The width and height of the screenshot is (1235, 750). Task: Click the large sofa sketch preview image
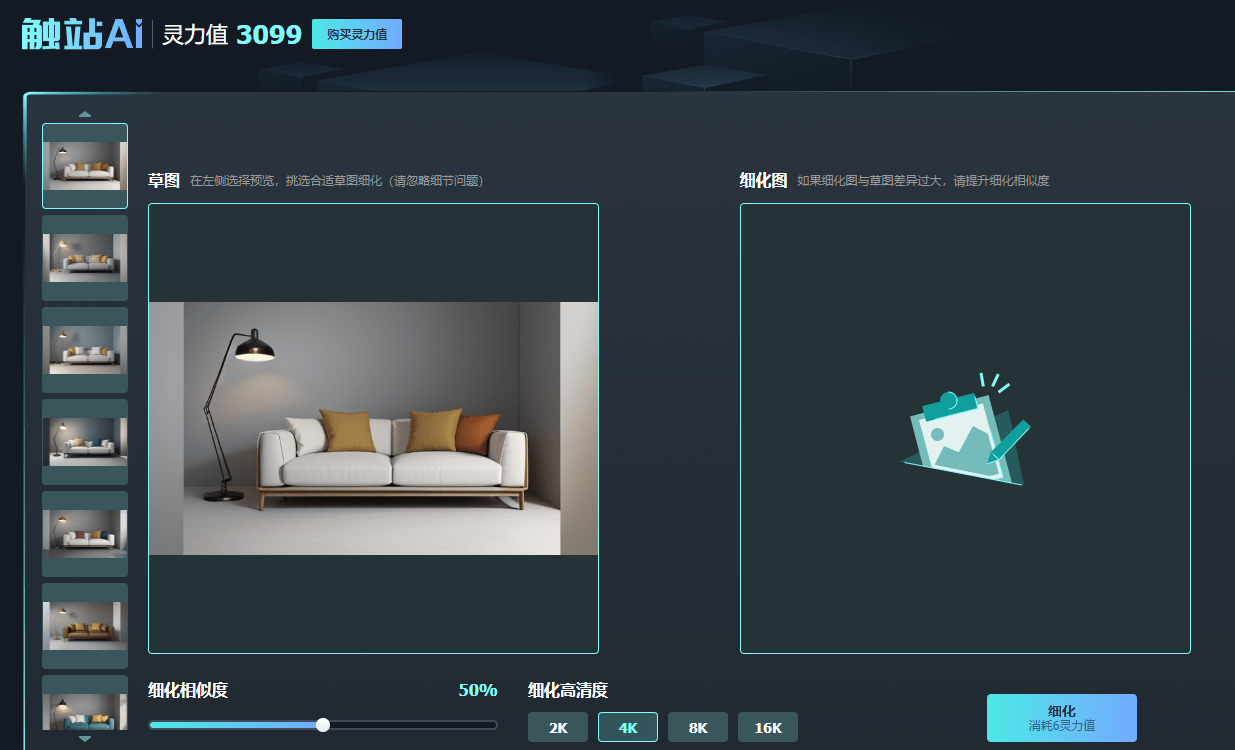coord(373,428)
